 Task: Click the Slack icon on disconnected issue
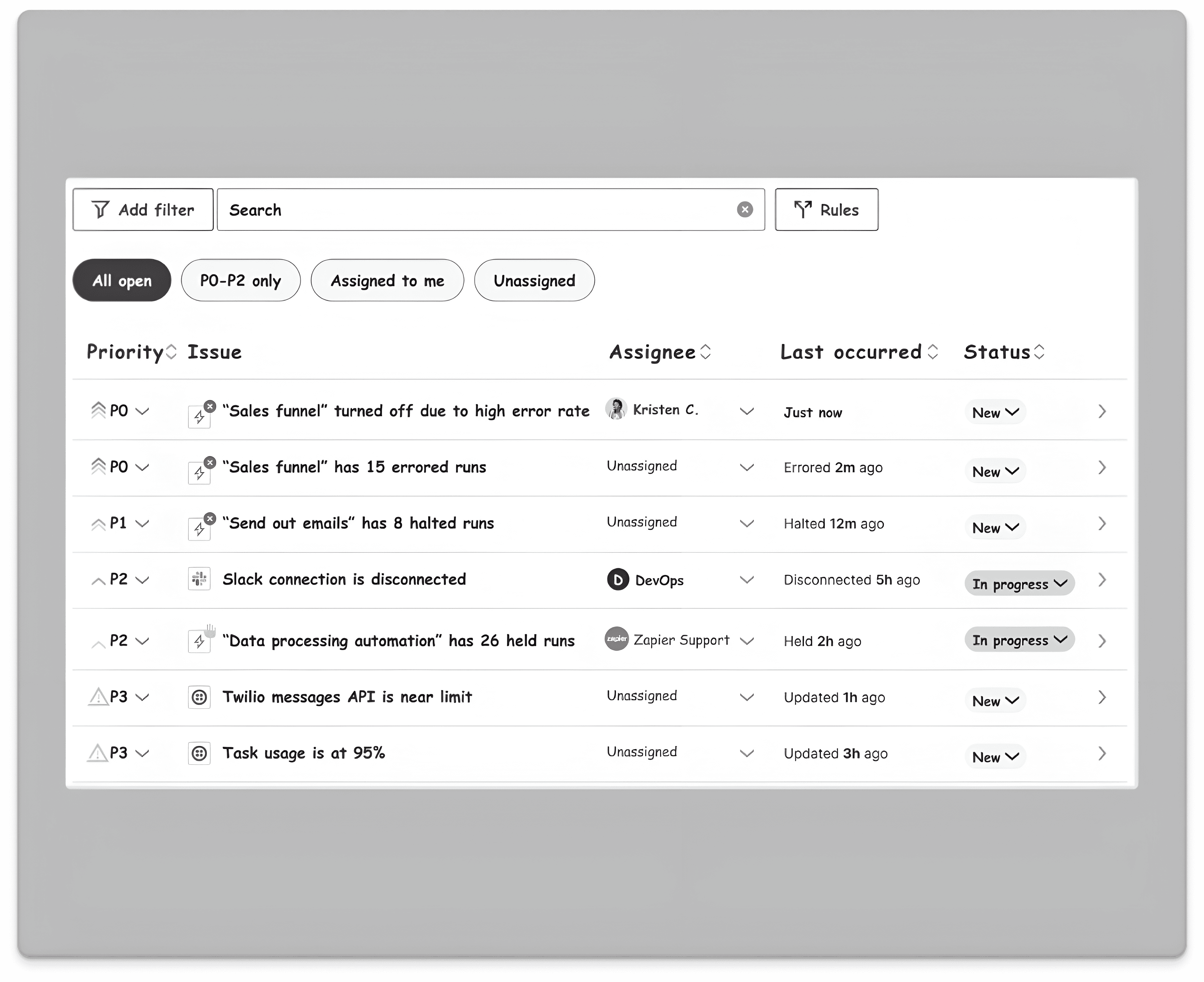pos(199,579)
